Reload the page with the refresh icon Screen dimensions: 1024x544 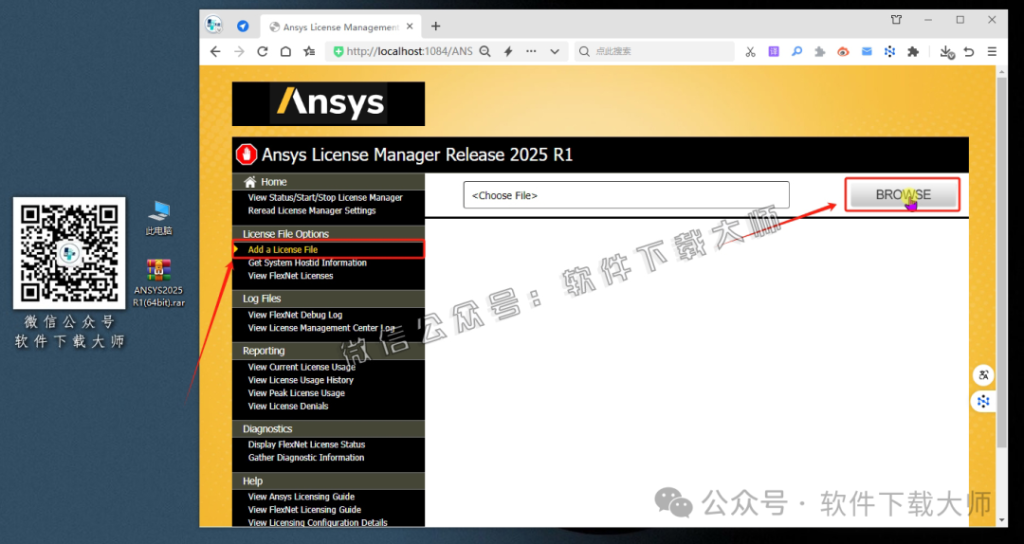point(262,52)
